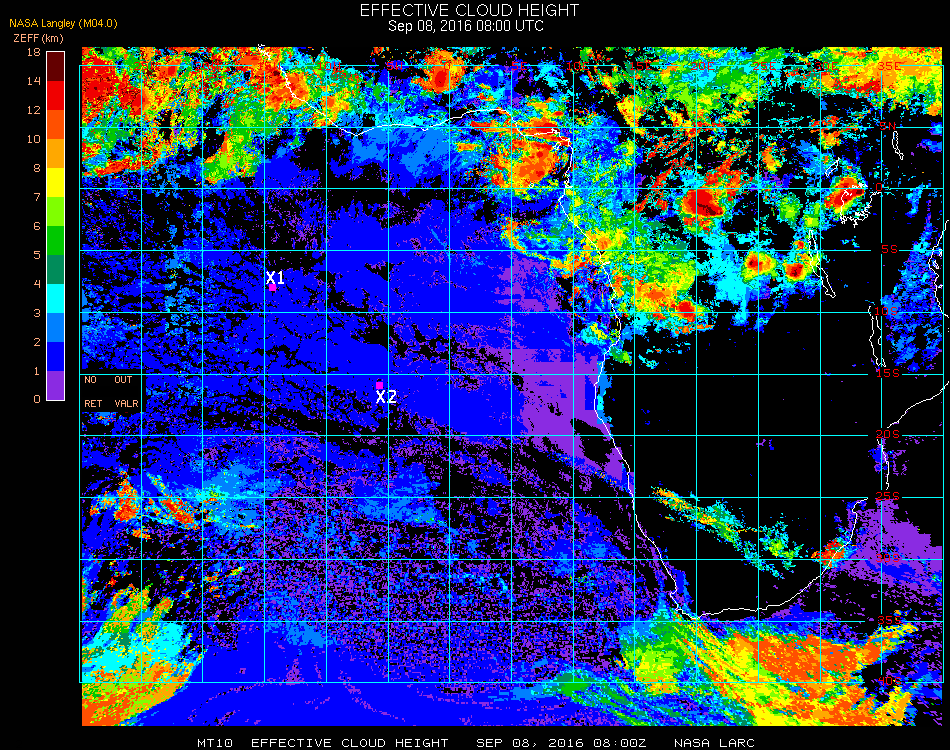Click the X2 magenta marker on the map
Screen dimensions: 950x750
(379, 385)
